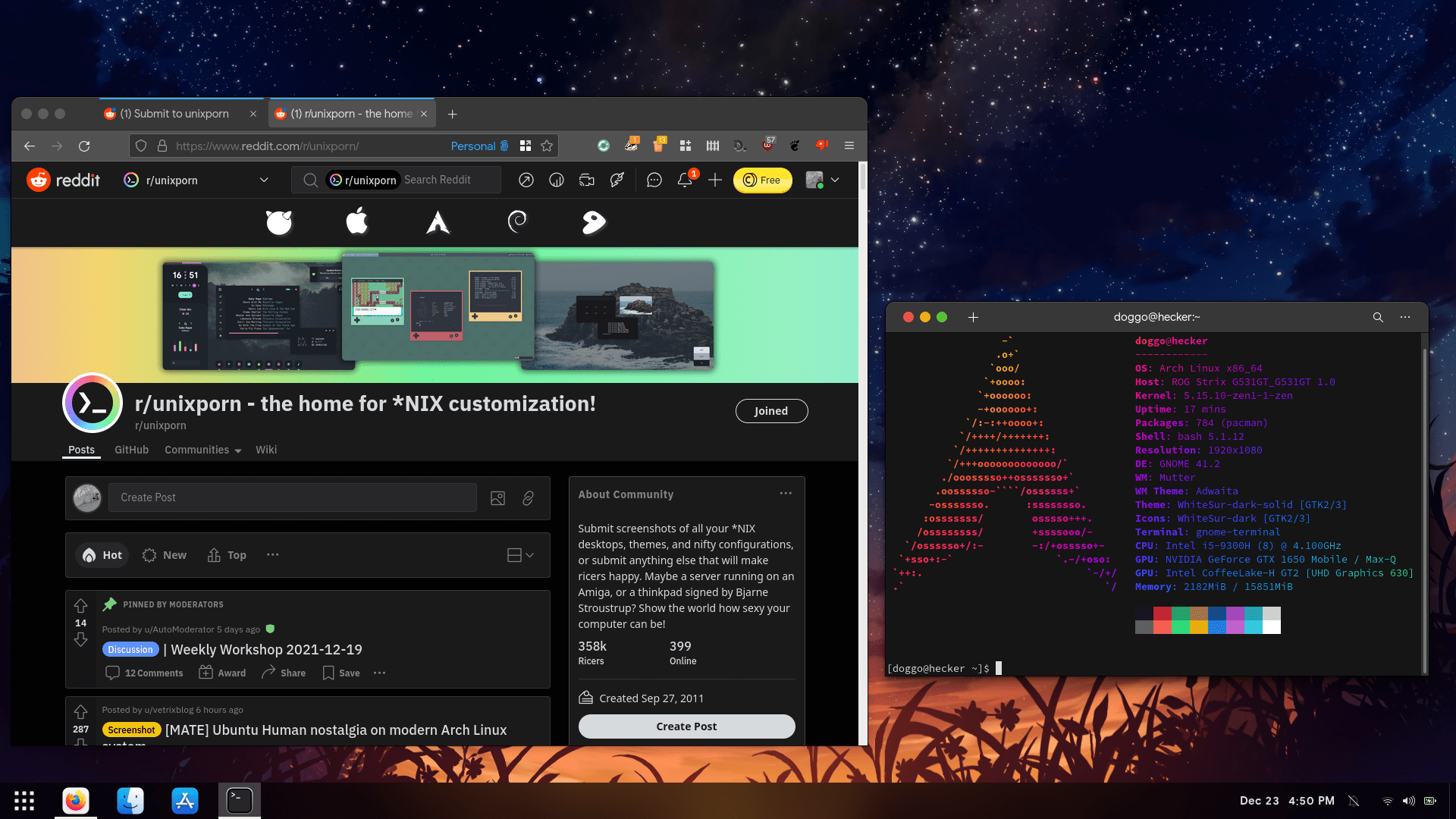
Task: Open the post layout view dropdown
Action: point(519,554)
